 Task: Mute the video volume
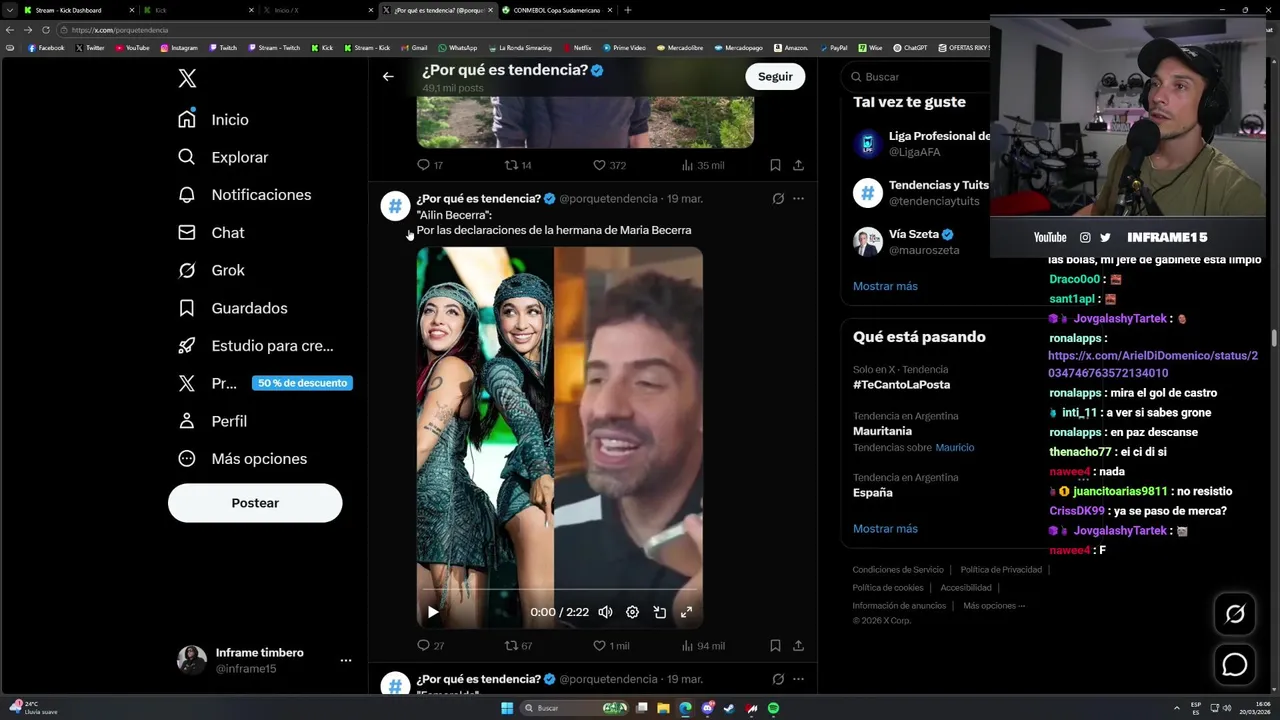click(x=605, y=612)
